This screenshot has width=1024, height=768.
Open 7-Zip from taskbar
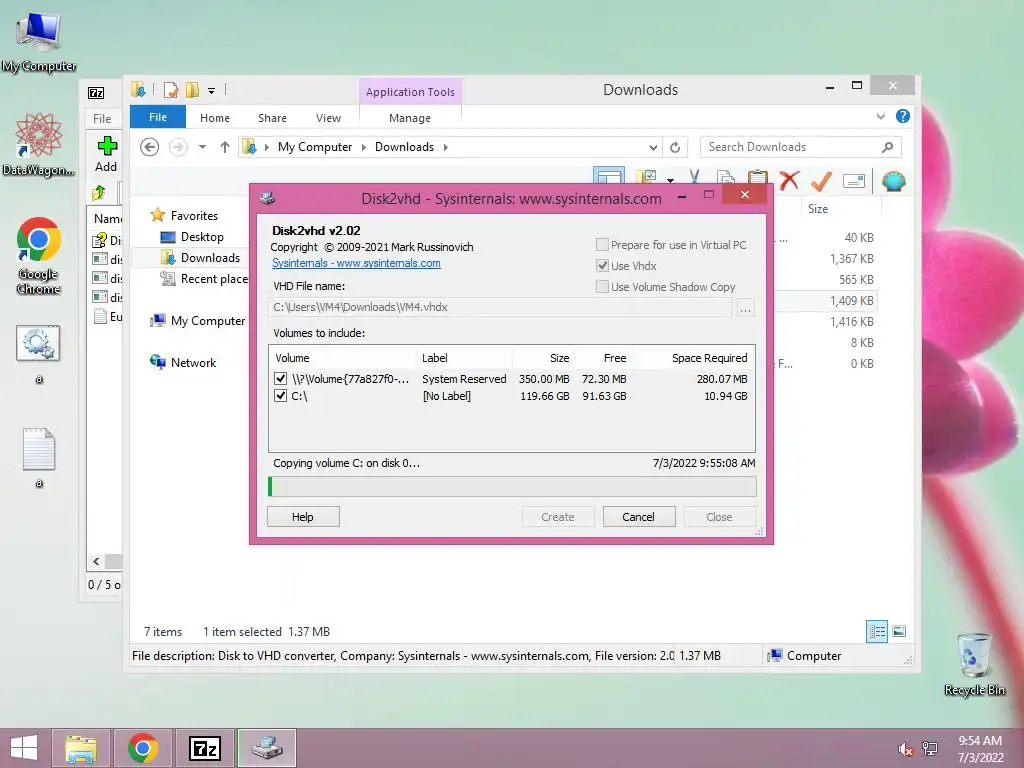point(205,748)
